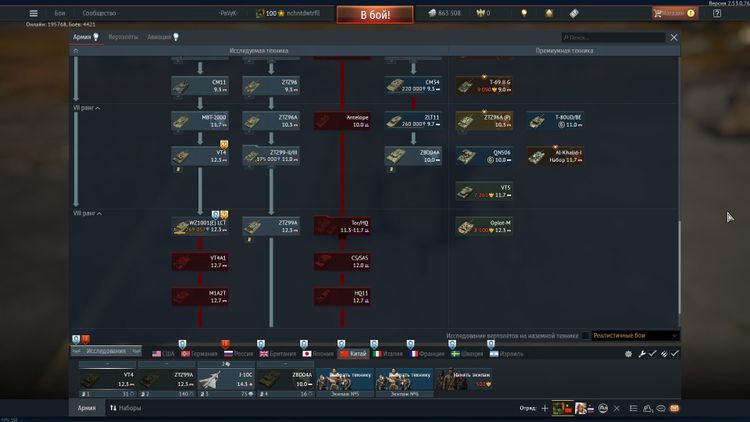750x422 pixels.
Task: Switch to the Вертолёты tab
Action: pos(122,36)
